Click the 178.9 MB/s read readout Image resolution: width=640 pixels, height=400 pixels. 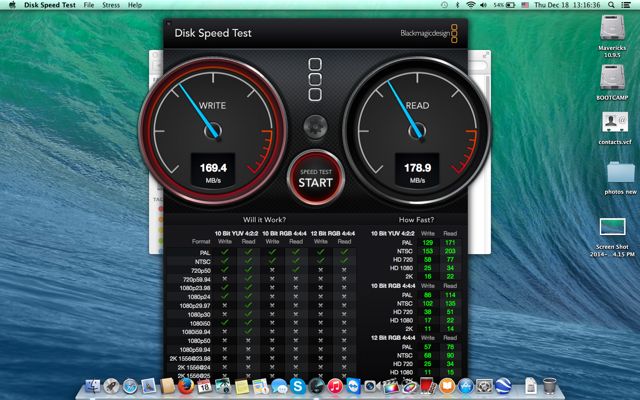(417, 173)
